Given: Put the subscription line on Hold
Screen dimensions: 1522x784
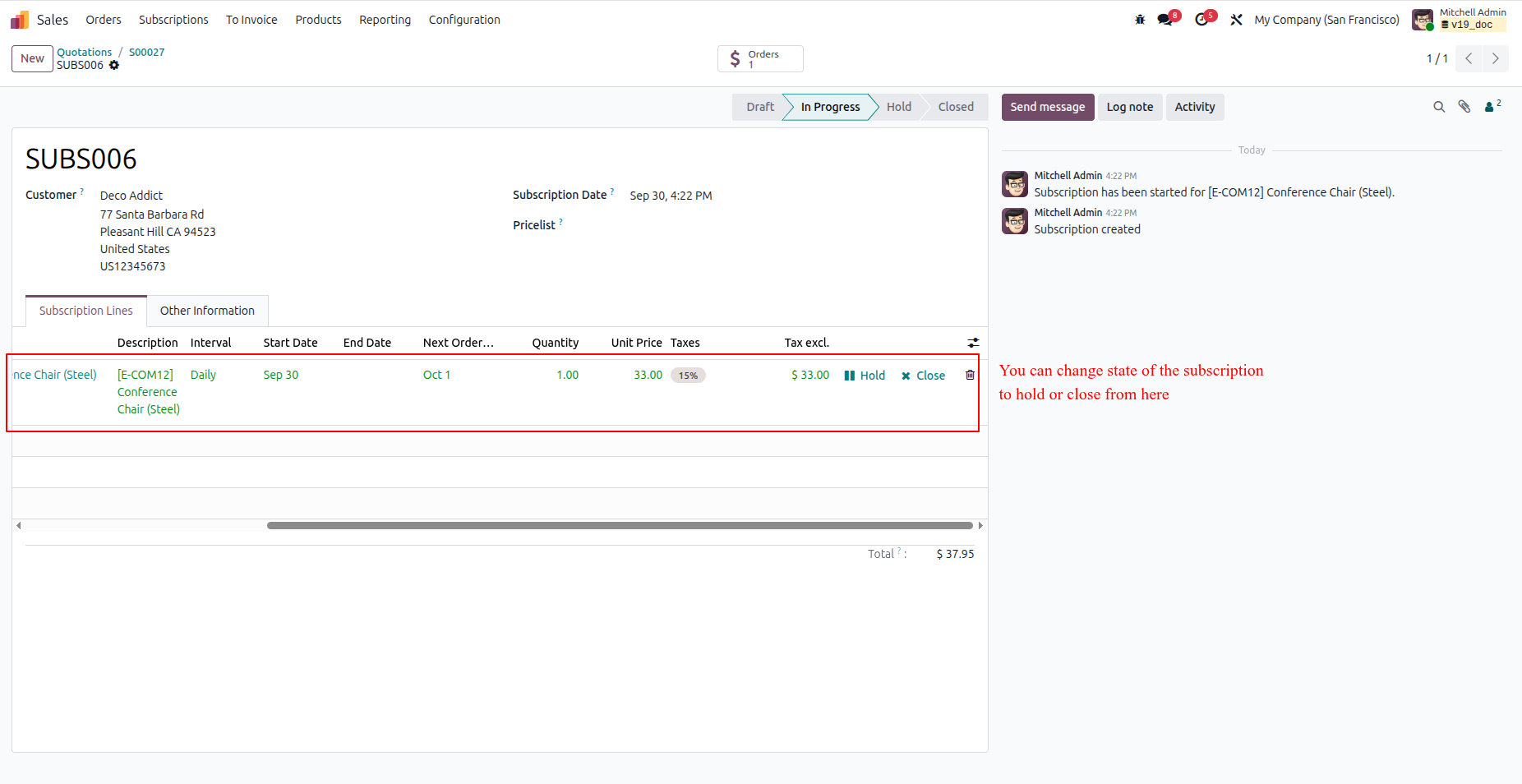Looking at the screenshot, I should (x=865, y=376).
